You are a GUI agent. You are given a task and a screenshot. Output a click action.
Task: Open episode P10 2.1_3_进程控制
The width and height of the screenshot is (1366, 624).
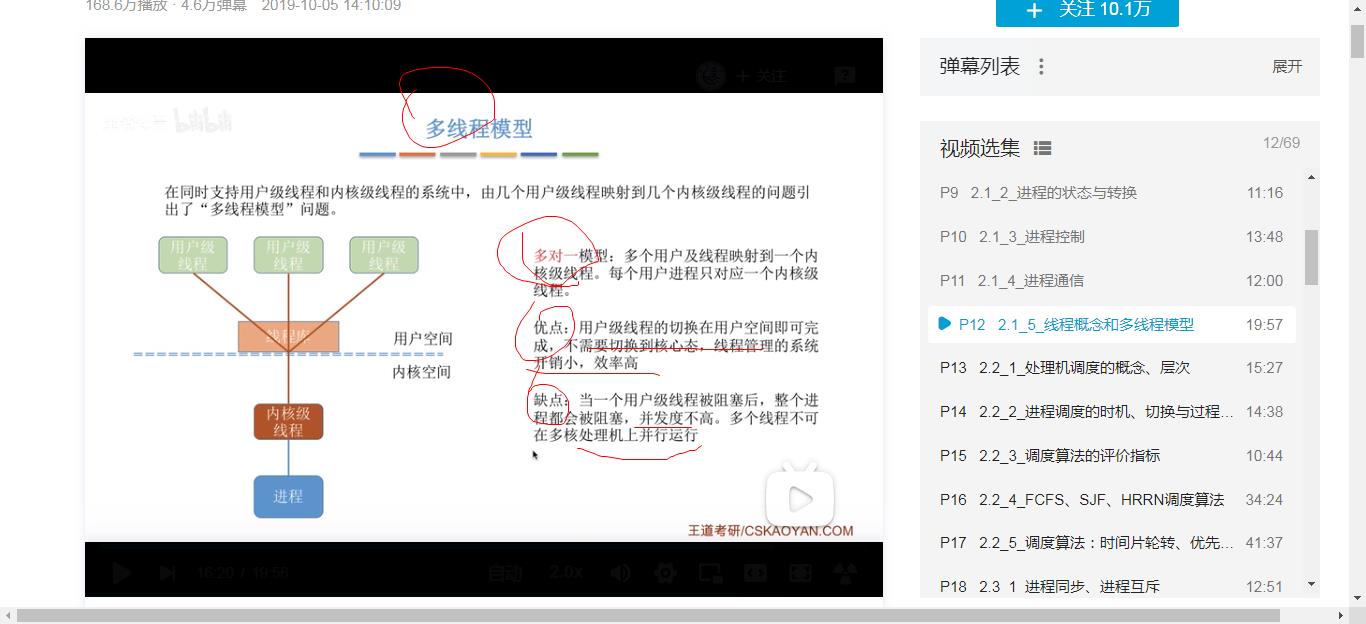[1112, 237]
